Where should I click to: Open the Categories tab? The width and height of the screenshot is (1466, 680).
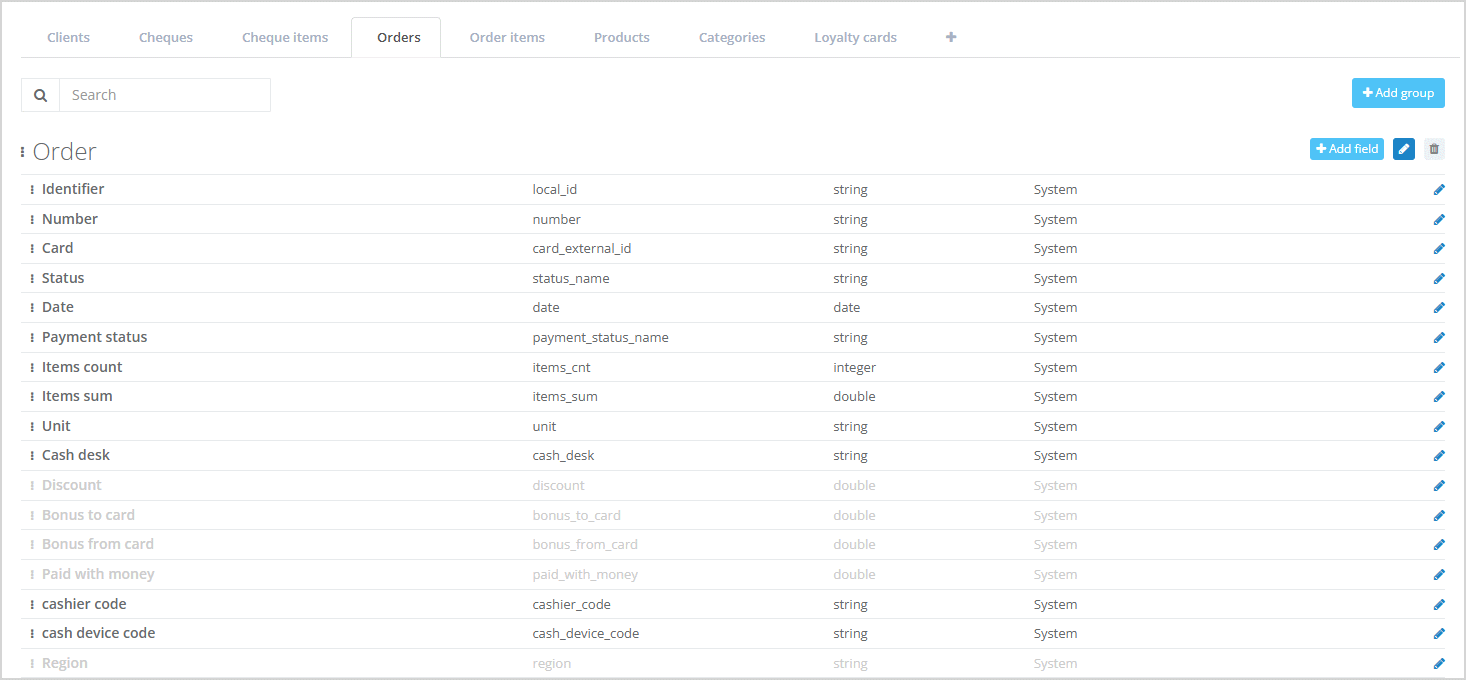click(x=732, y=38)
